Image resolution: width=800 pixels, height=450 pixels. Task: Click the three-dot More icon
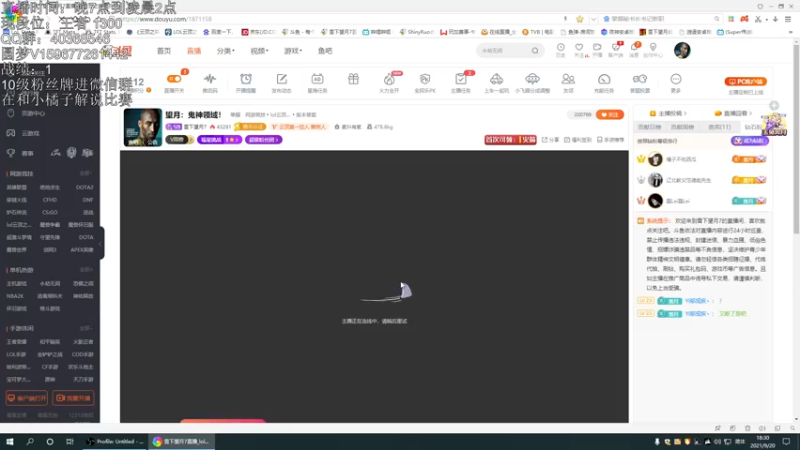coord(676,79)
